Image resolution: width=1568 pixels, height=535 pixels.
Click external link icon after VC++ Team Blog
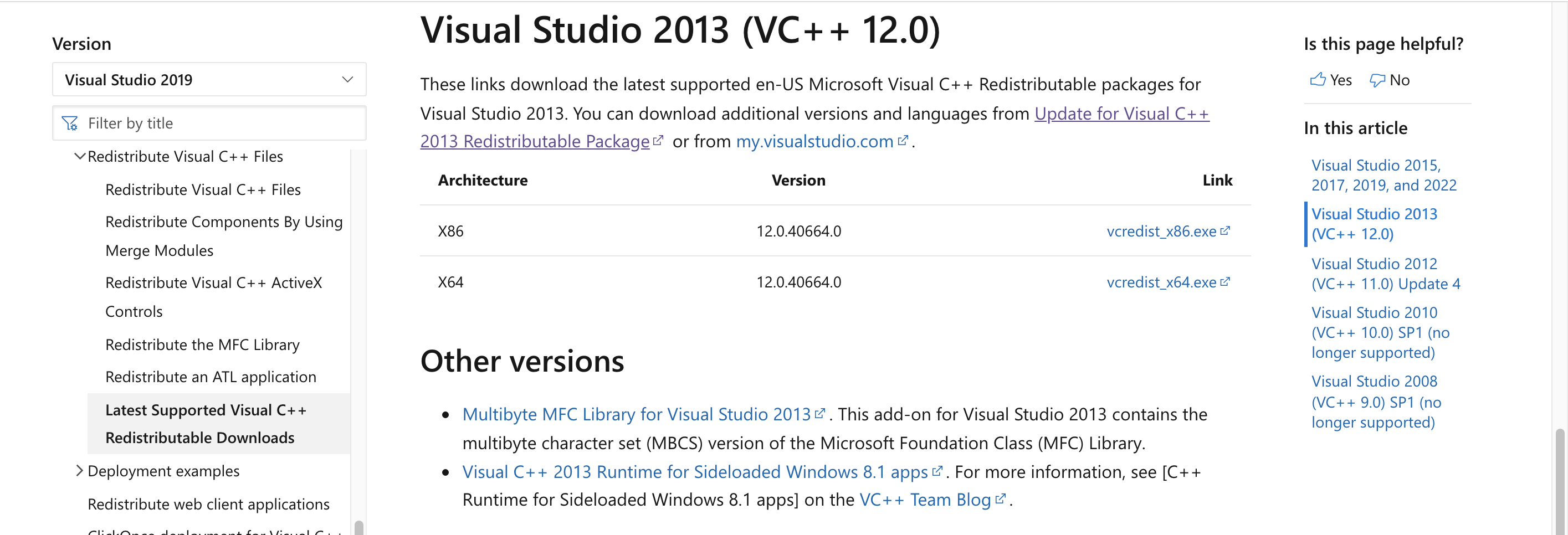point(1000,499)
